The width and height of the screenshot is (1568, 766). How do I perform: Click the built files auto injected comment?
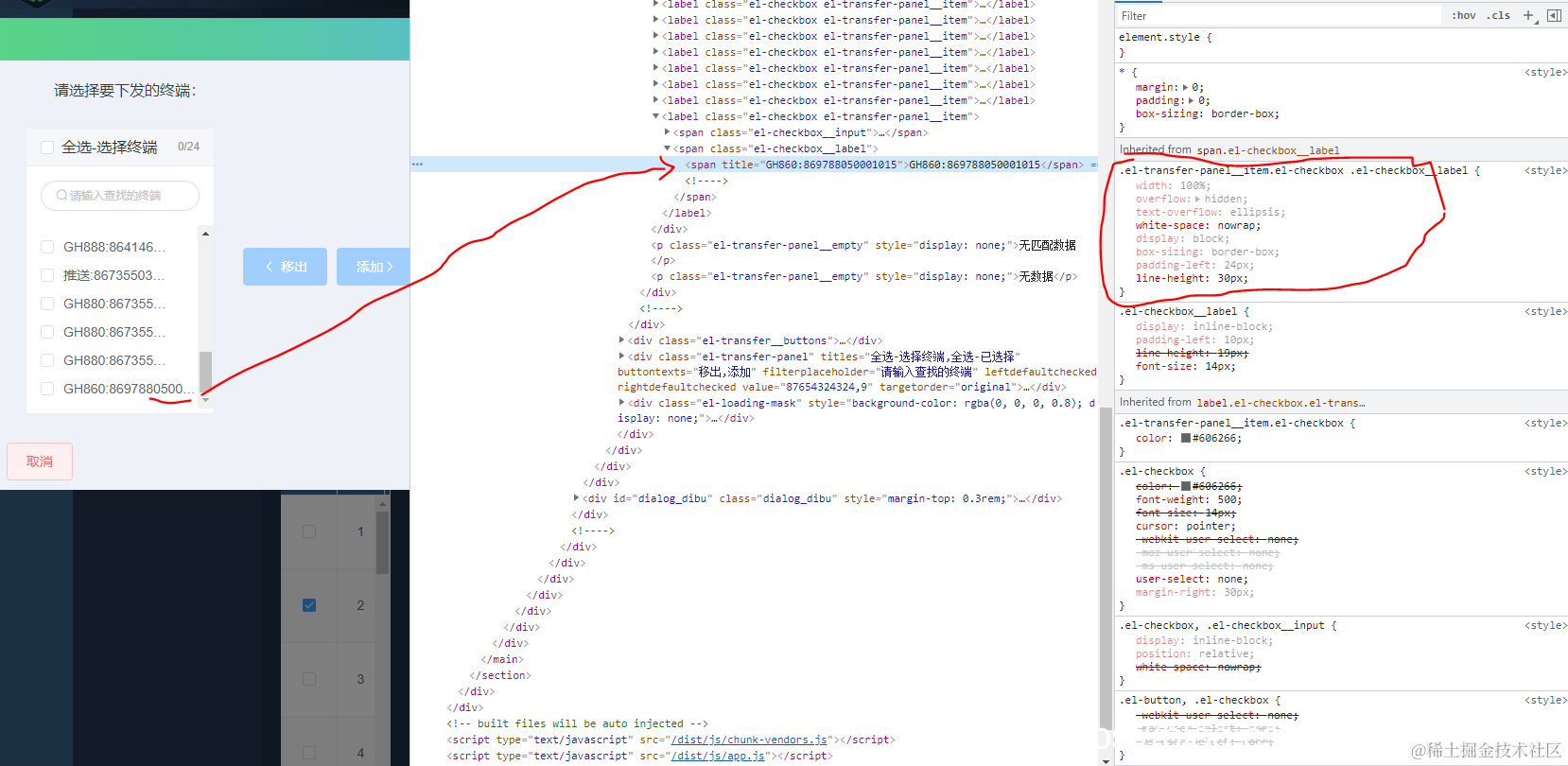[577, 723]
